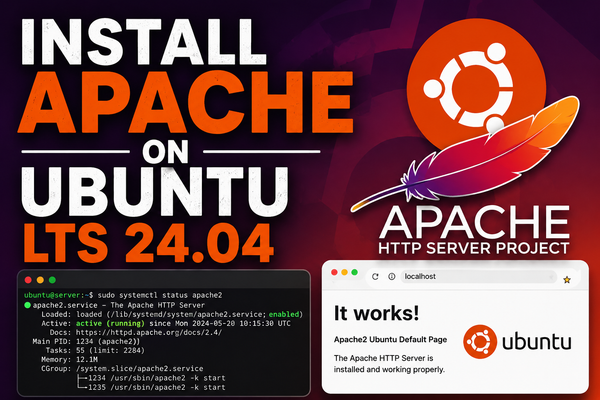600x400 pixels.
Task: Click the orange "LTS 24.04" text
Action: tap(149, 243)
